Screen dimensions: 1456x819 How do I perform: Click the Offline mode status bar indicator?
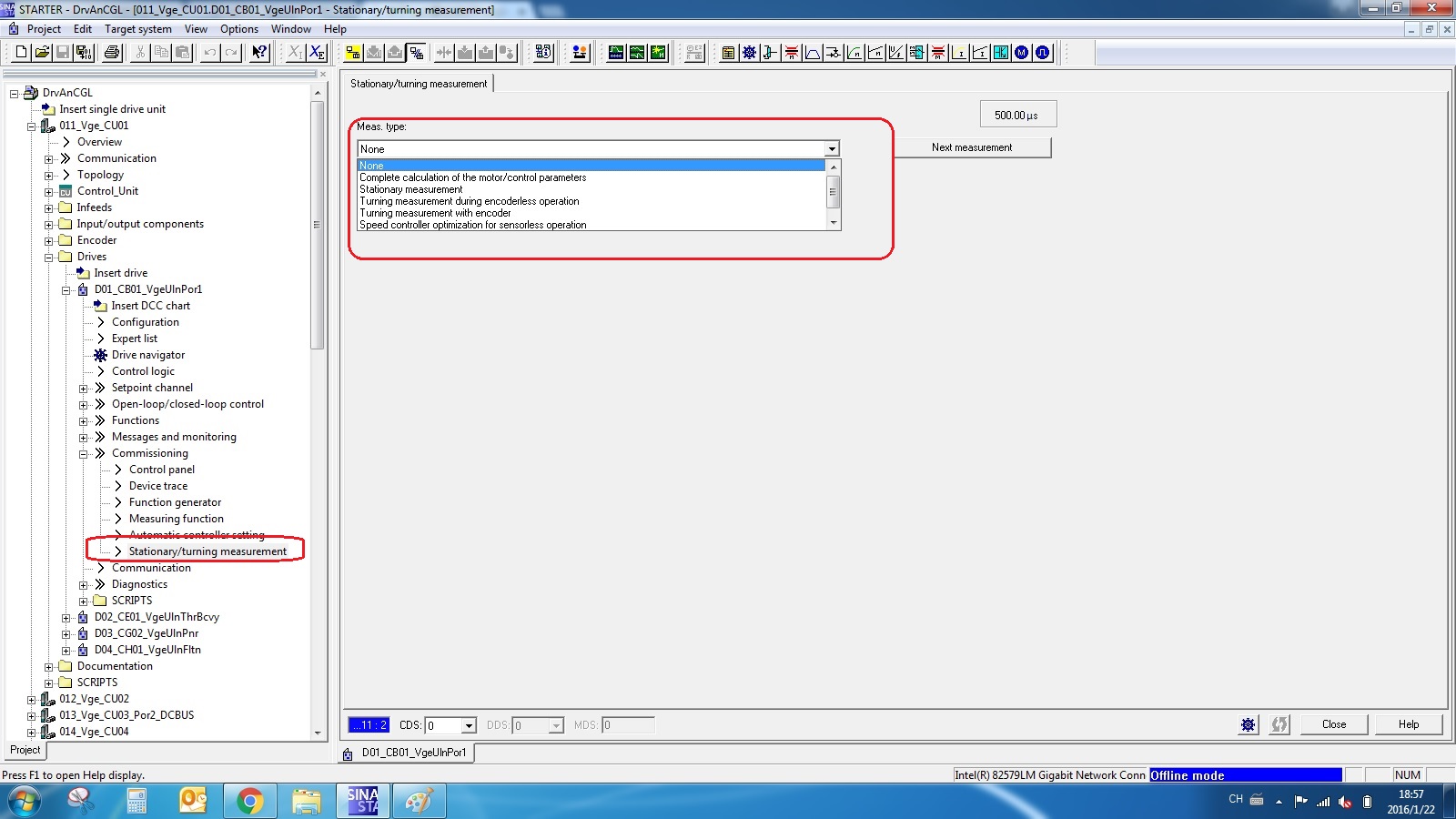(1245, 775)
